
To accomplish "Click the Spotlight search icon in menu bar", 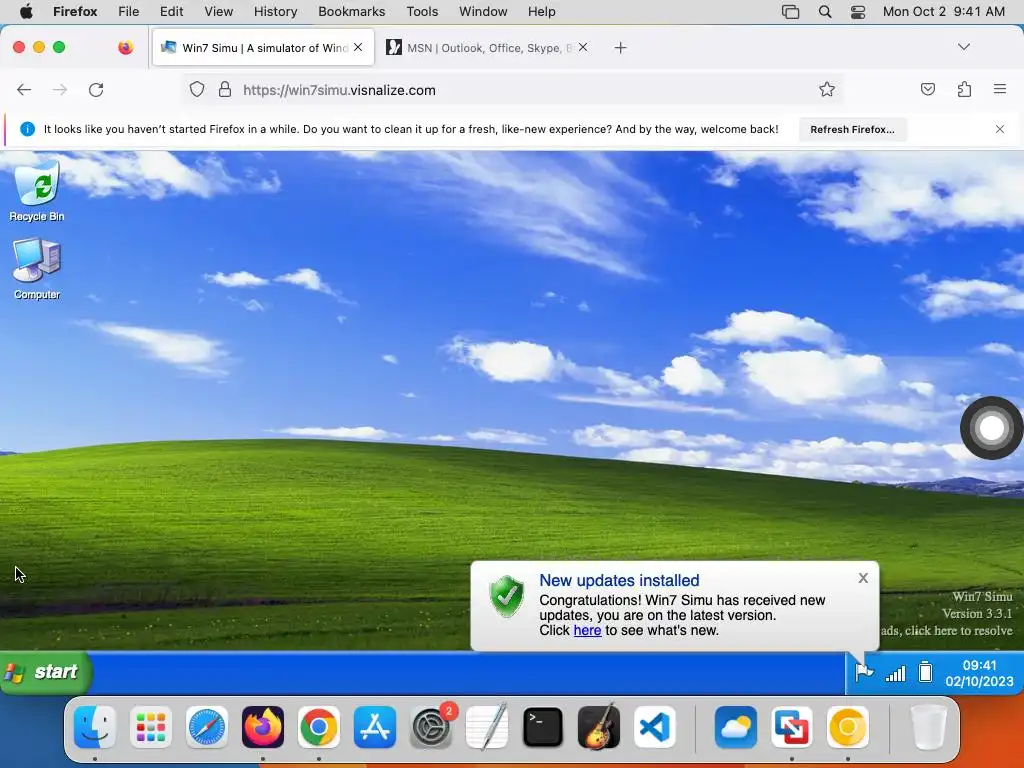I will (x=825, y=11).
